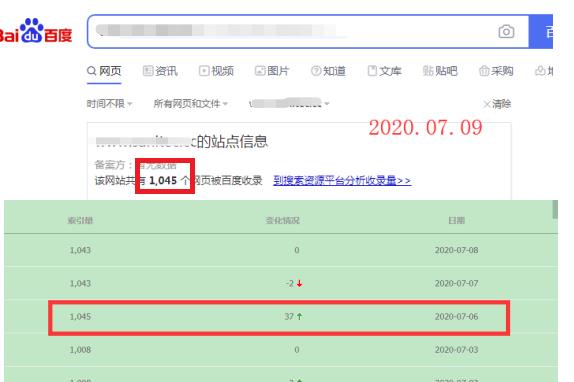Screen dimensions: 574x382
Task: Click the blue Baidu search button
Action: [x=541, y=31]
